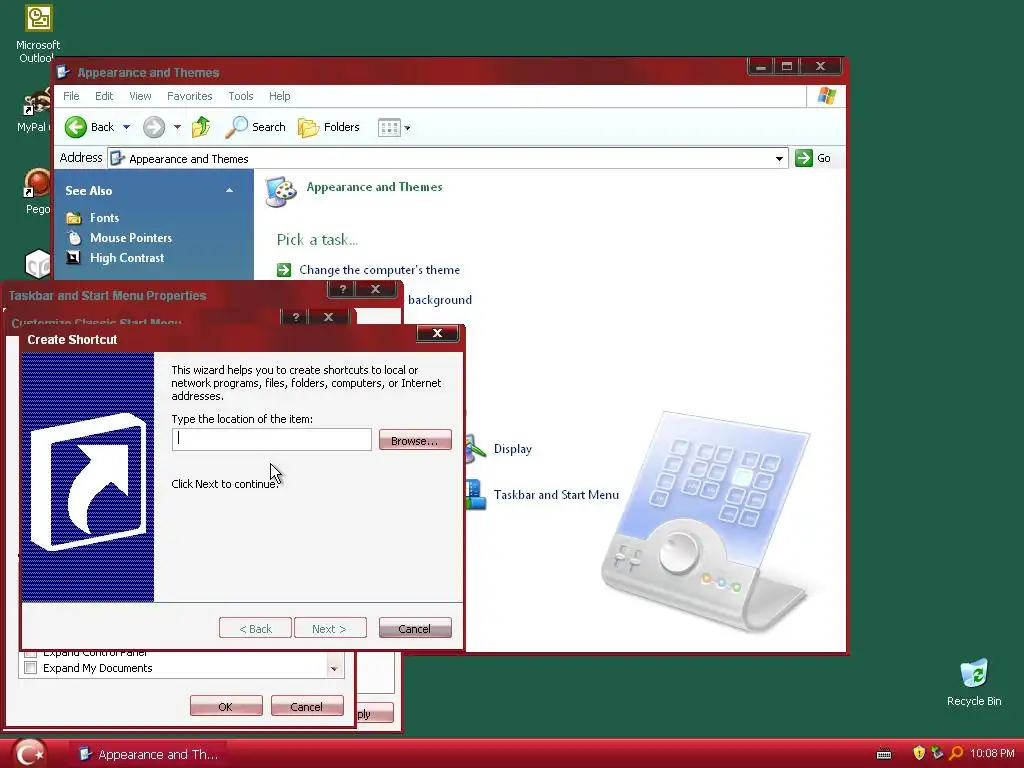Cancel the Create Shortcut wizard
Image resolution: width=1024 pixels, height=768 pixels.
coord(415,628)
